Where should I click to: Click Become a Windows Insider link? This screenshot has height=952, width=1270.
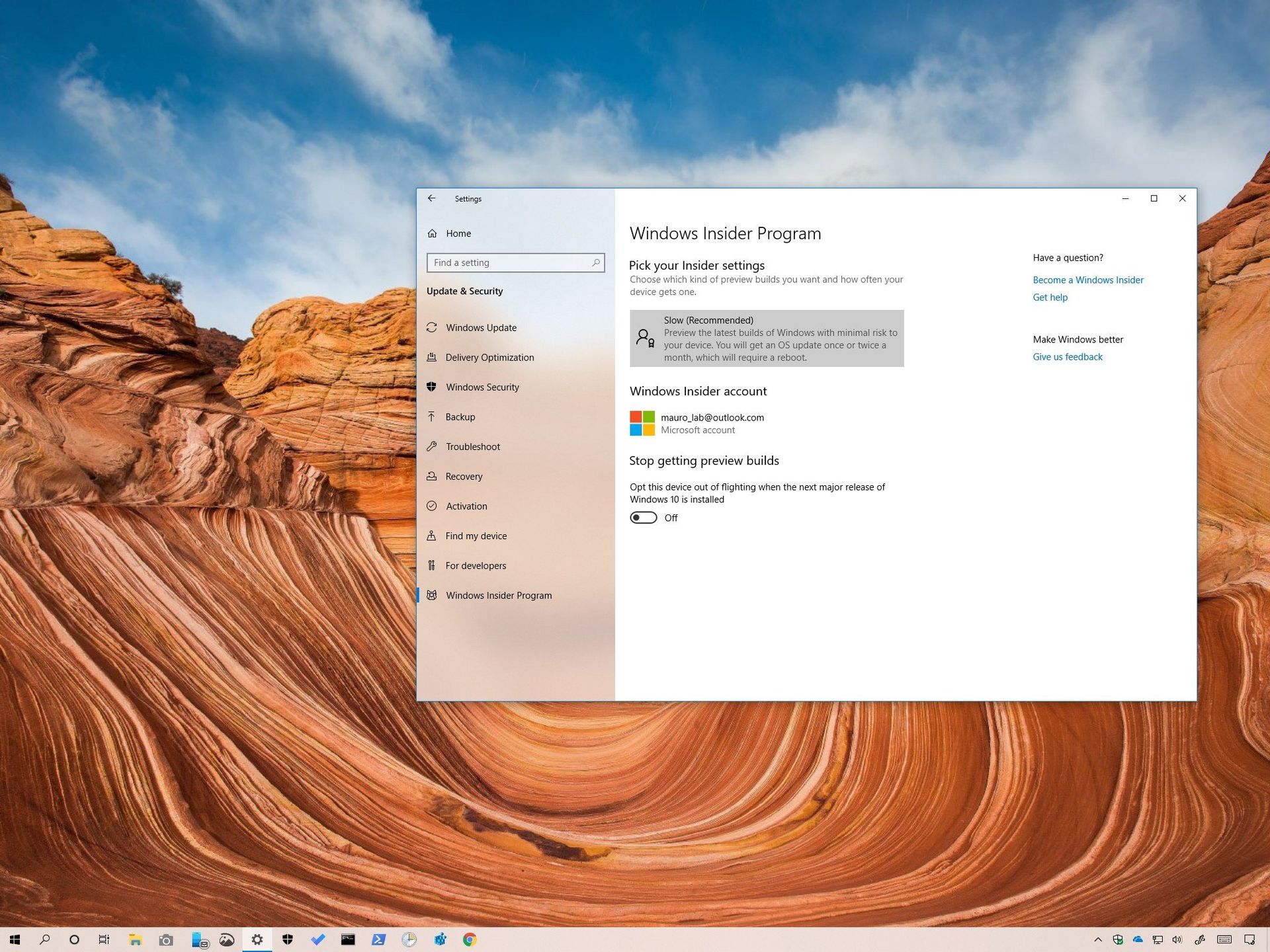tap(1087, 280)
